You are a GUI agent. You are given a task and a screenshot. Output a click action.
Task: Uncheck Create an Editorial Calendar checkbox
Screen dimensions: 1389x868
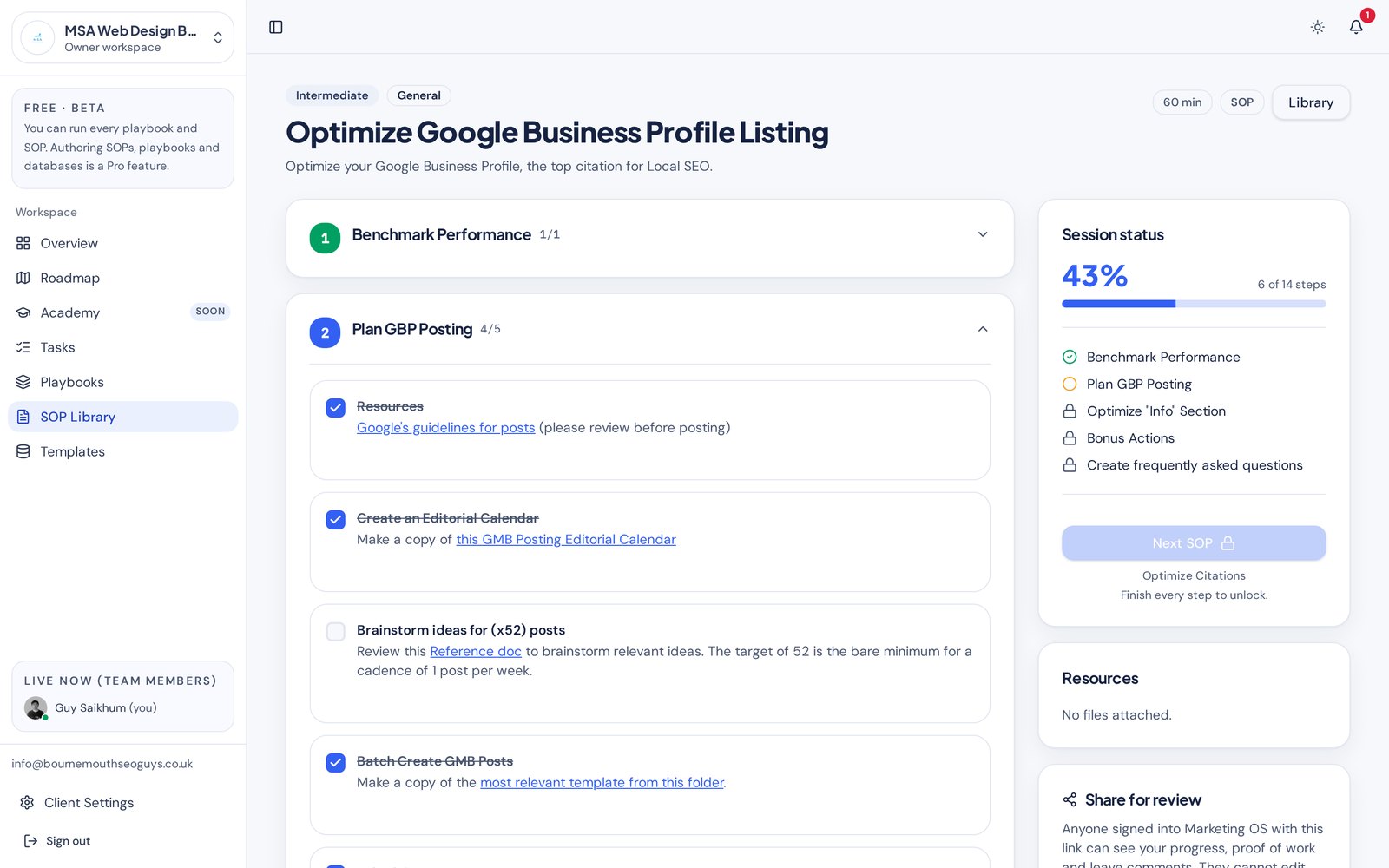tap(336, 519)
